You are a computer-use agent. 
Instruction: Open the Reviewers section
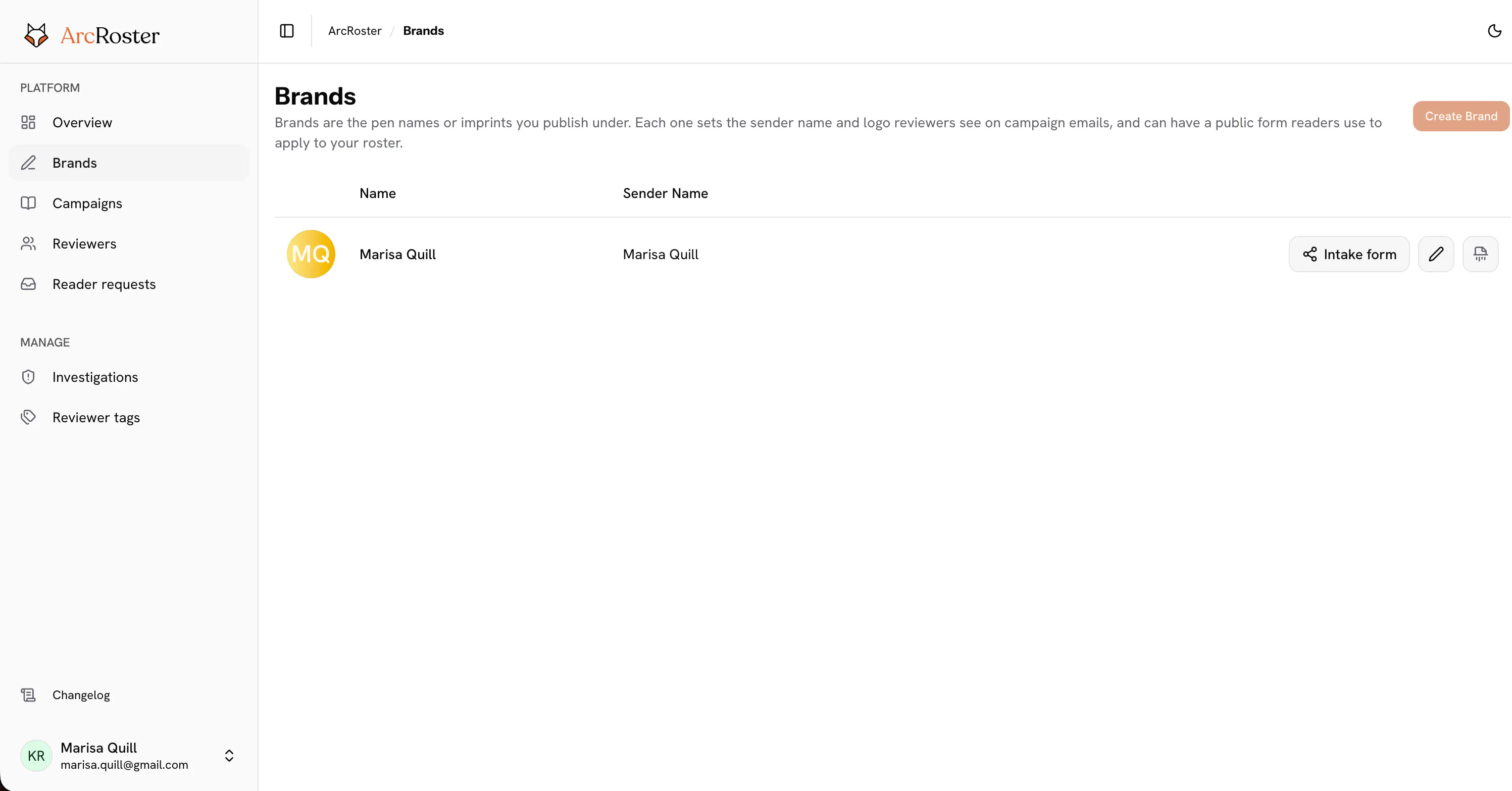(x=129, y=243)
